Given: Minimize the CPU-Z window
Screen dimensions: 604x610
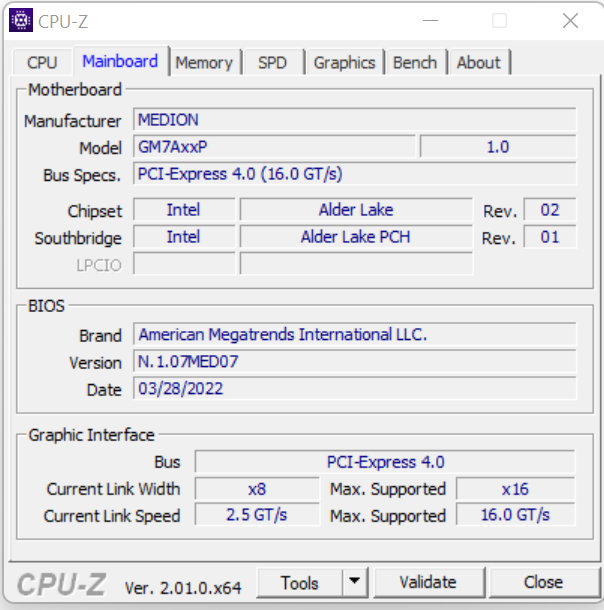Looking at the screenshot, I should [x=430, y=21].
